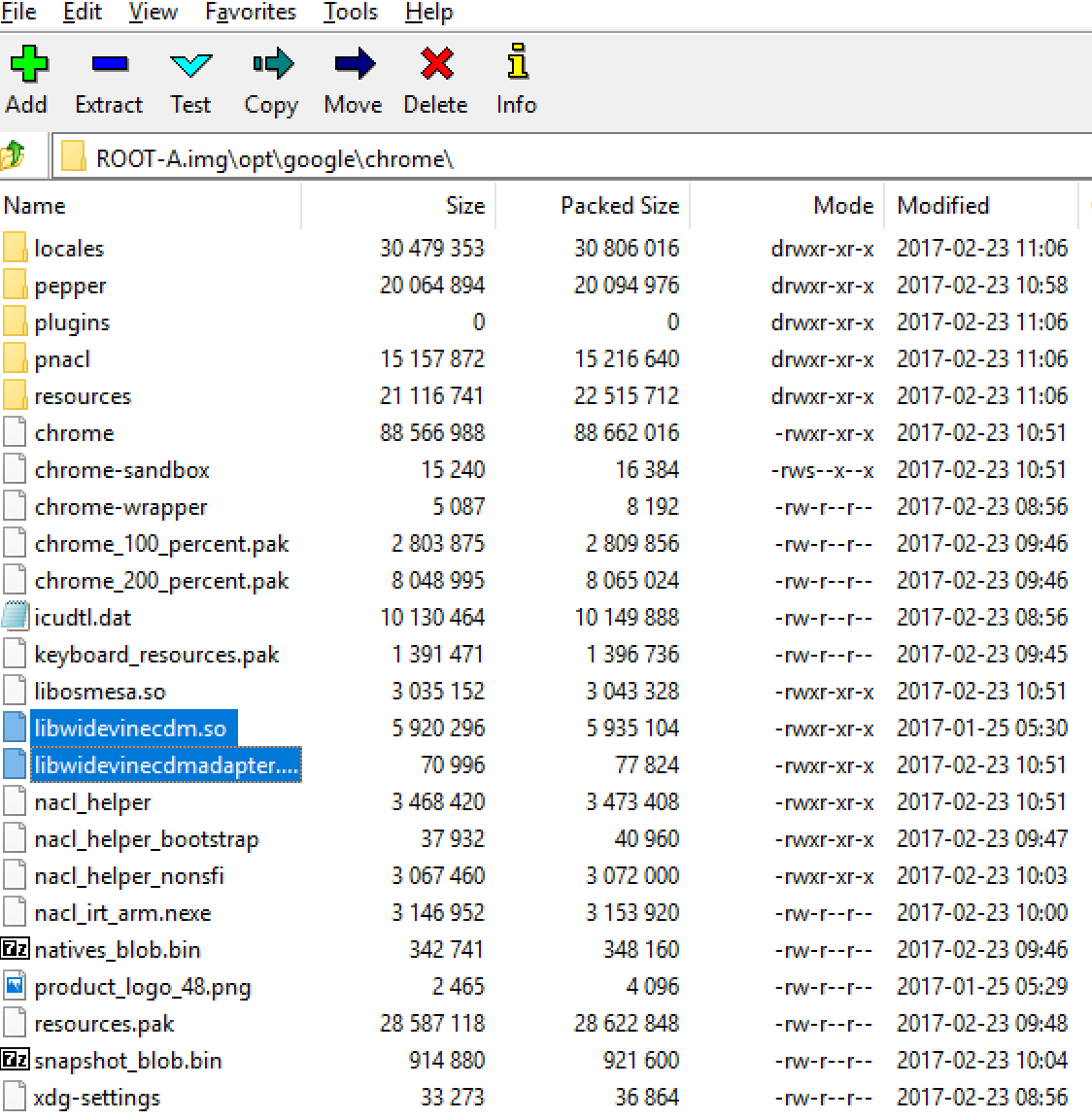This screenshot has width=1092, height=1120.
Task: Open the File menu
Action: 17,13
